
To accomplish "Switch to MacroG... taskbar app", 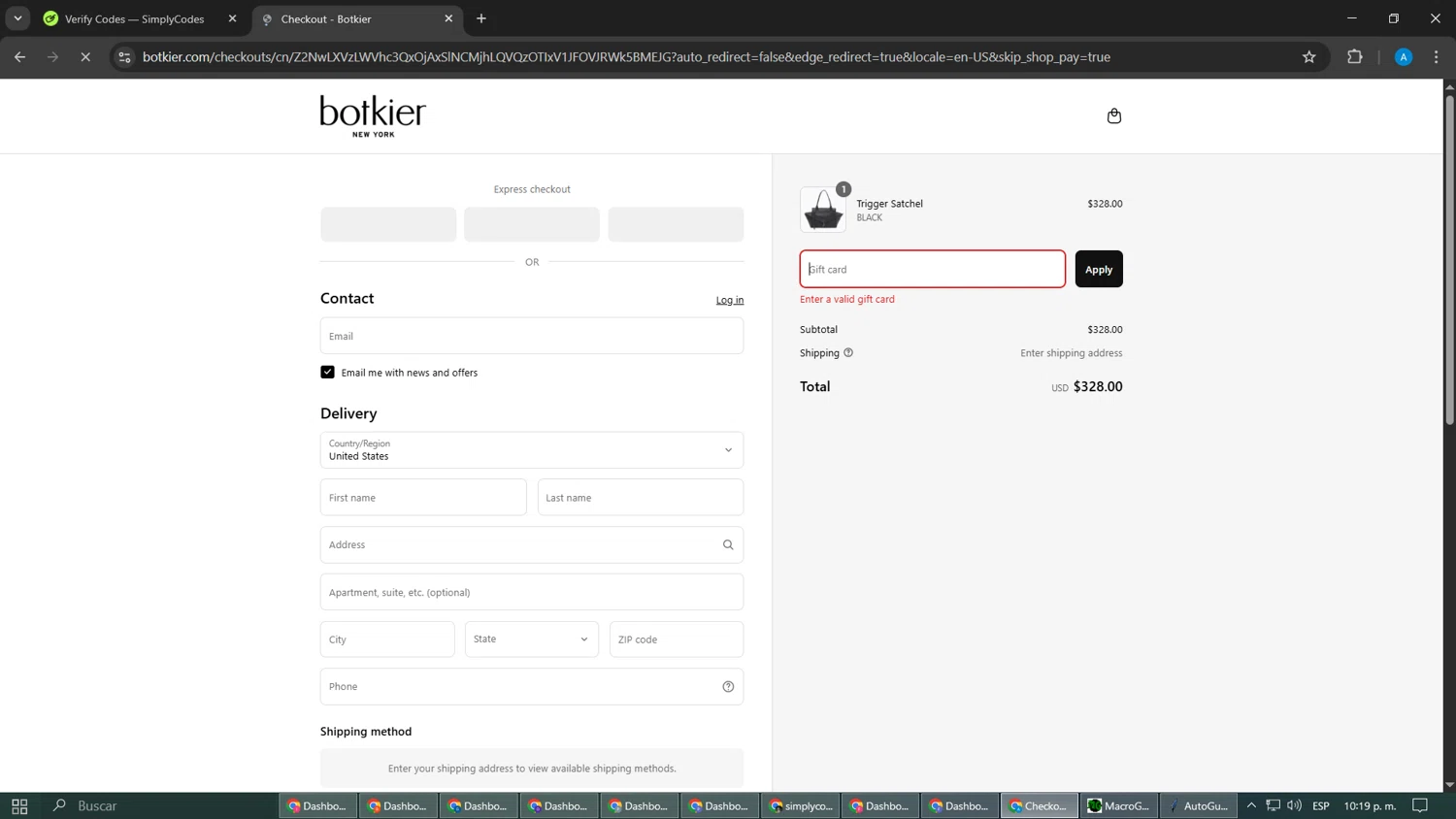I will tap(1118, 805).
